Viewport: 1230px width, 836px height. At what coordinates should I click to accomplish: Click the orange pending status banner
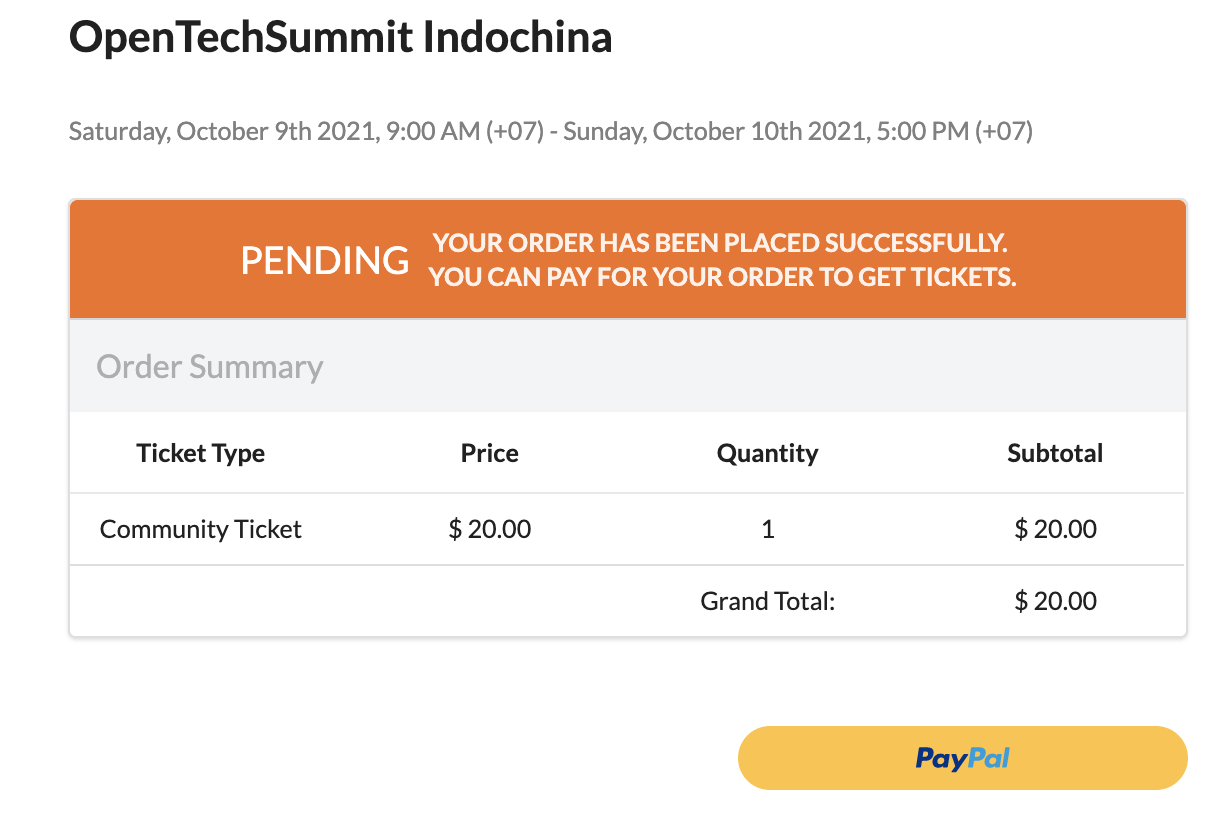[628, 260]
